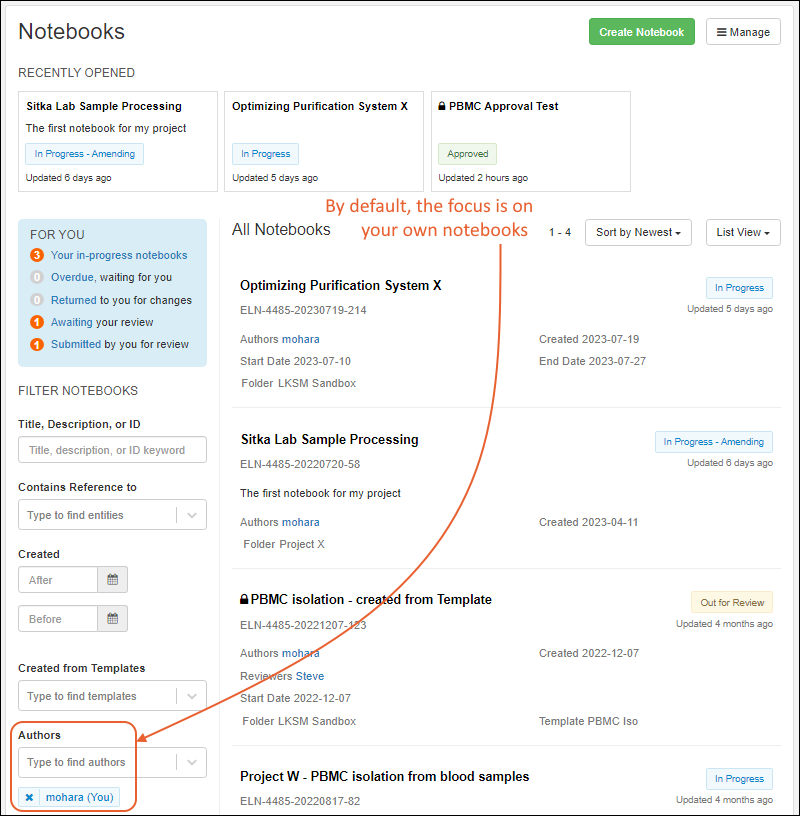This screenshot has height=816, width=800.
Task: Open the Sort by Newest dropdown
Action: [639, 232]
